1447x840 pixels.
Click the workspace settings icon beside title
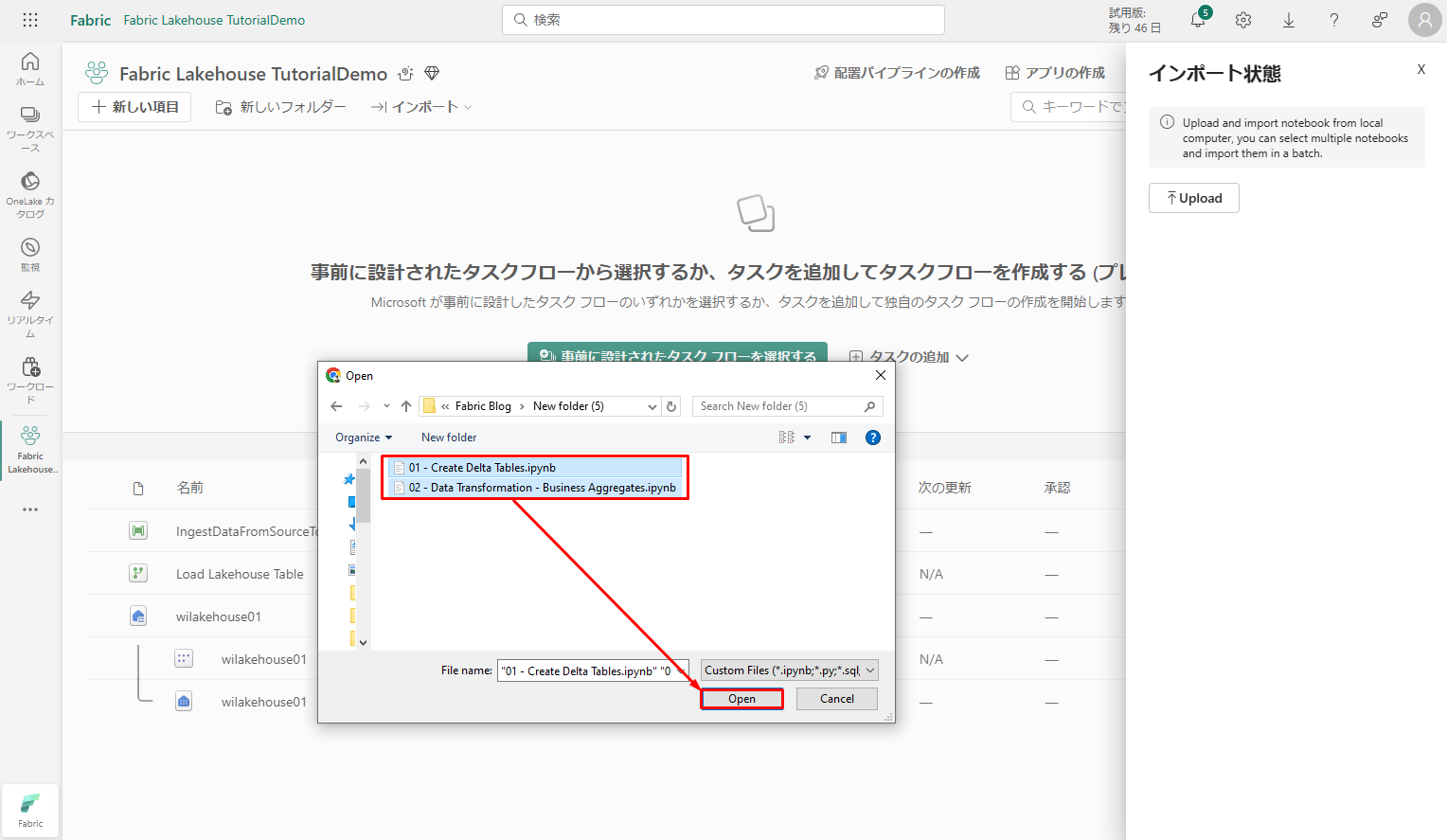(x=406, y=74)
